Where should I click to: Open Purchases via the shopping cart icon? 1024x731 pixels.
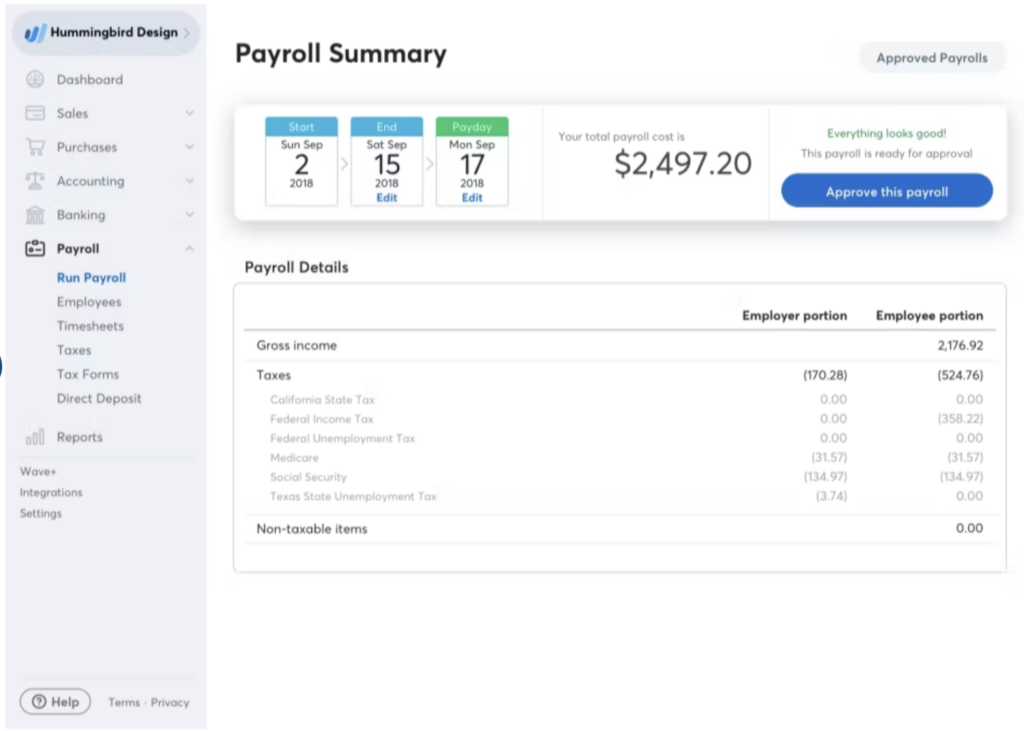pos(34,147)
